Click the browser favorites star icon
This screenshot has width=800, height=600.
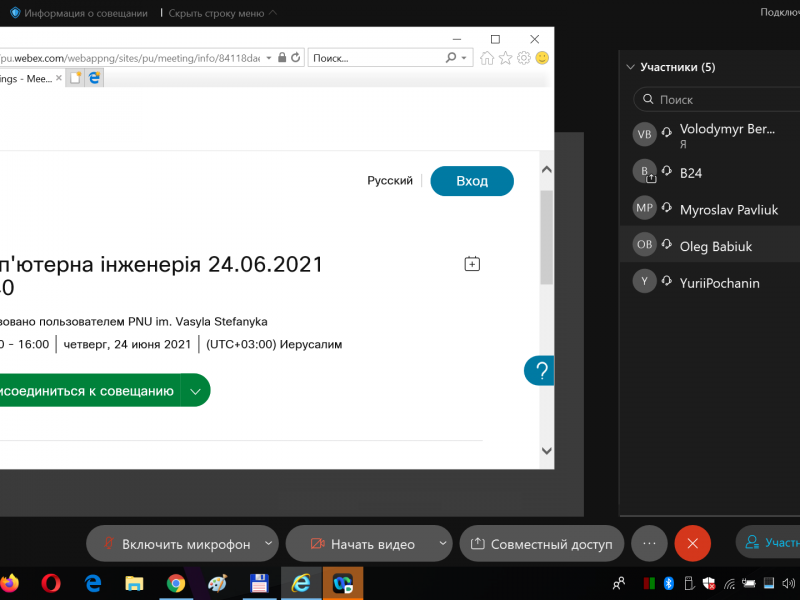[x=505, y=58]
